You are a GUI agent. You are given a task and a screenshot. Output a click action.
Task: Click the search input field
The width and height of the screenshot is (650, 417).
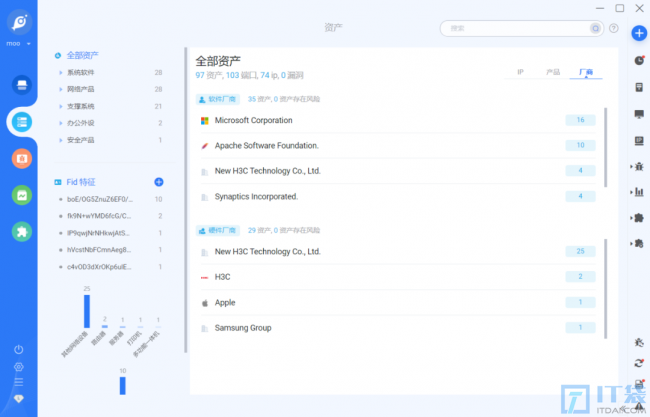pos(521,28)
